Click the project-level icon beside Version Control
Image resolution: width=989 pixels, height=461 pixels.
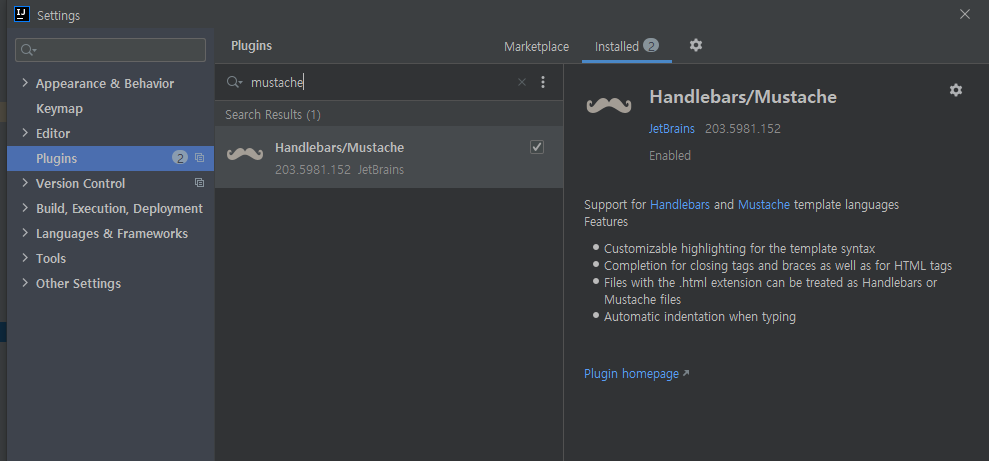coord(199,183)
